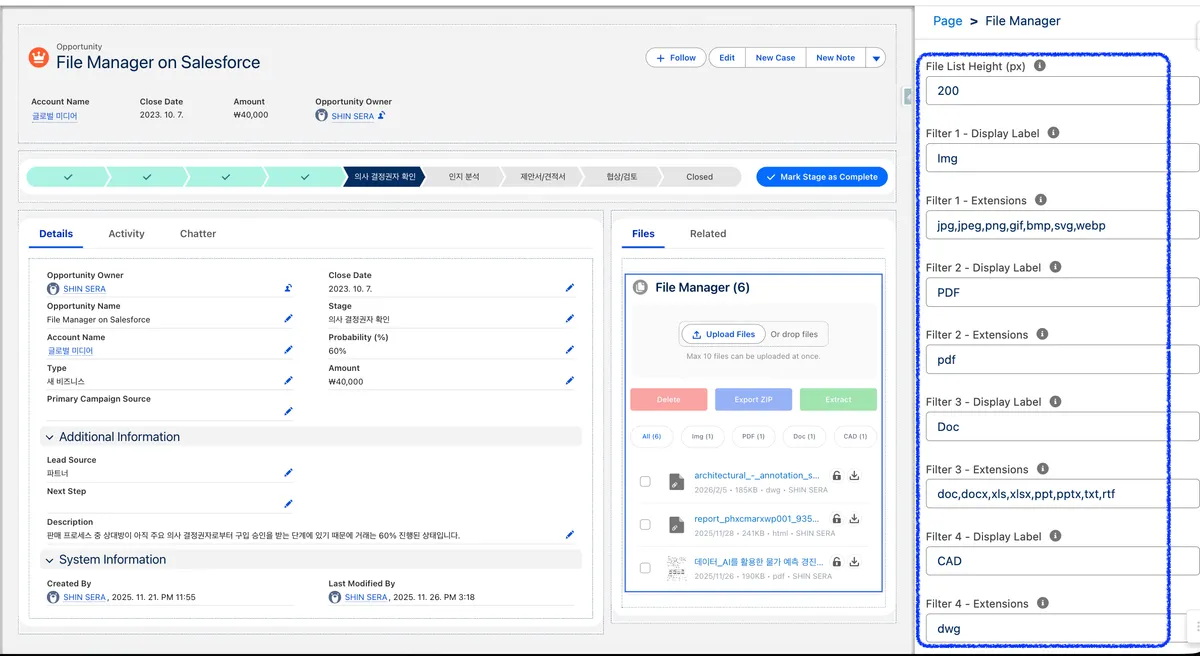Switch to the Related tab
1200x656 pixels.
pyautogui.click(x=708, y=233)
